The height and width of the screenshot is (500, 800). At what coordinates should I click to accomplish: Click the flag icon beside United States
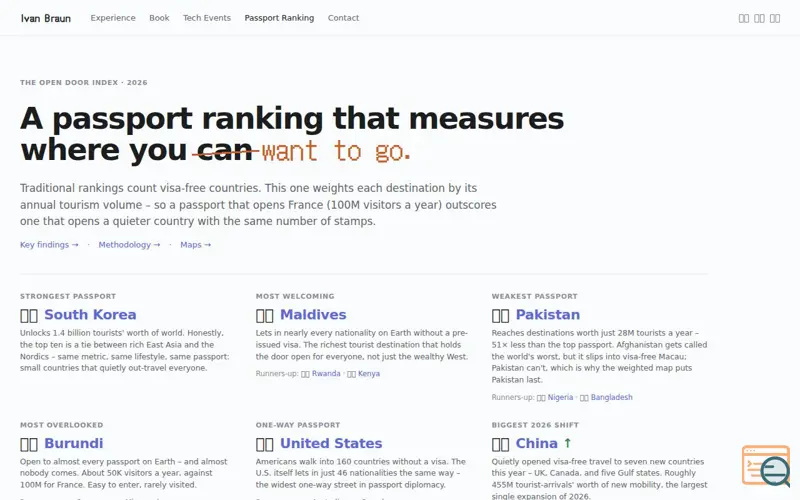point(265,444)
